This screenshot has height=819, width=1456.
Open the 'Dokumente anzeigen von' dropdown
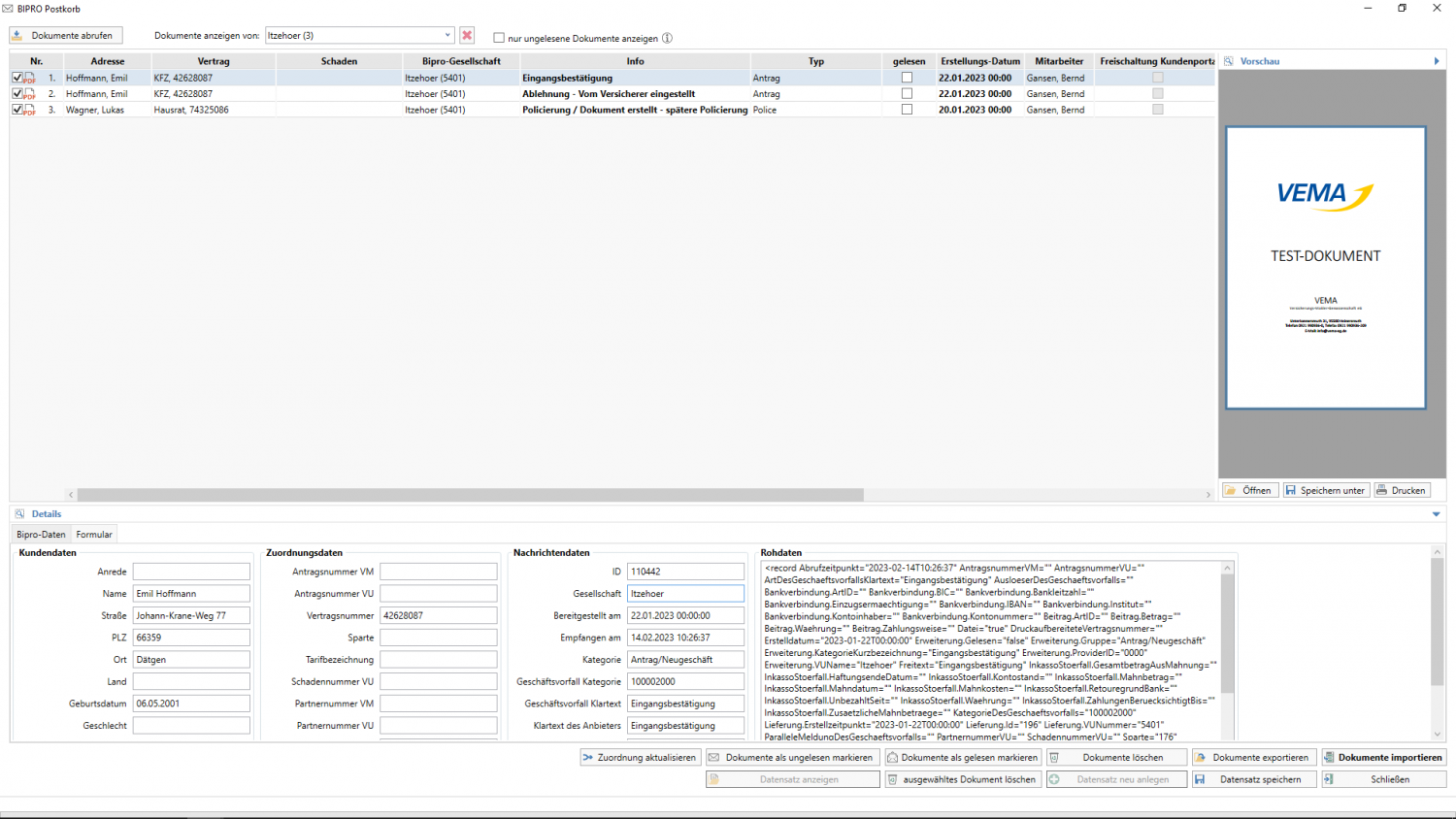click(x=447, y=36)
